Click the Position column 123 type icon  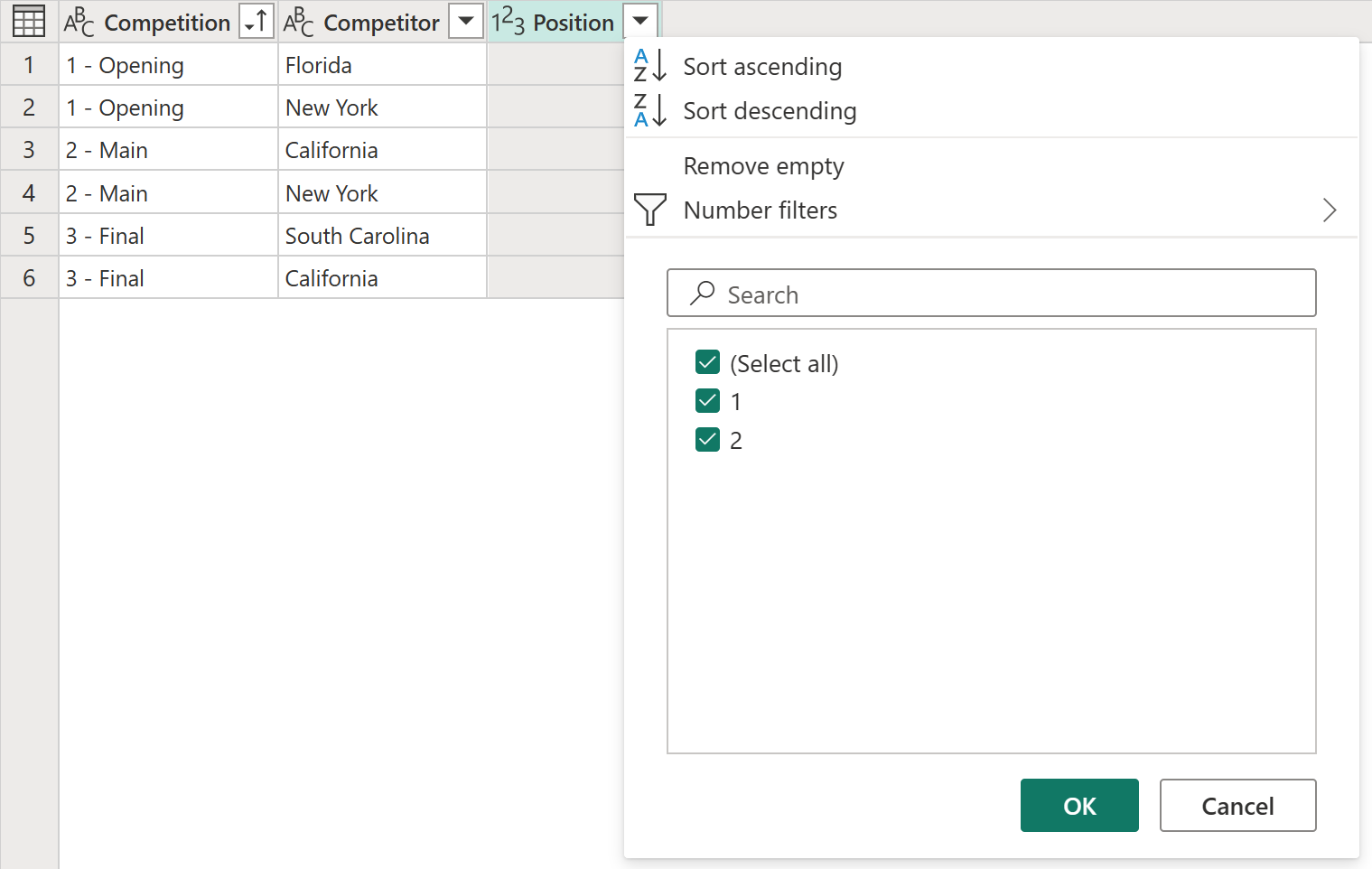(508, 22)
